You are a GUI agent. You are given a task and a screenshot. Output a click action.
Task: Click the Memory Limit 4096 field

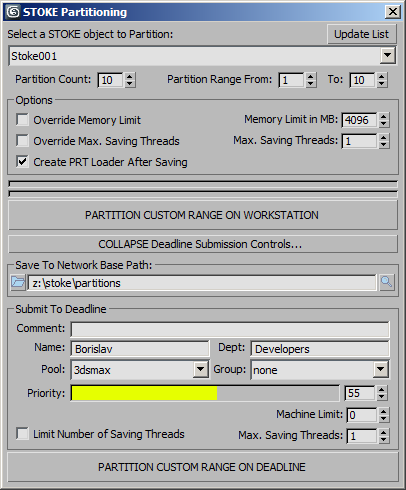coord(360,120)
